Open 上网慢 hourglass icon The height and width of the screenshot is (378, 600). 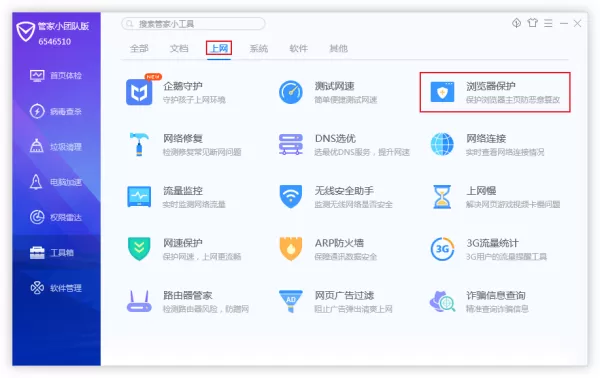[x=442, y=197]
